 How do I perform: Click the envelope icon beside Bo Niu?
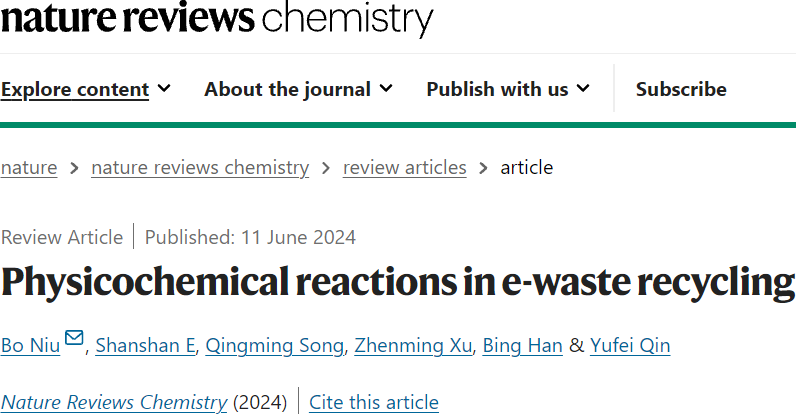coord(74,338)
